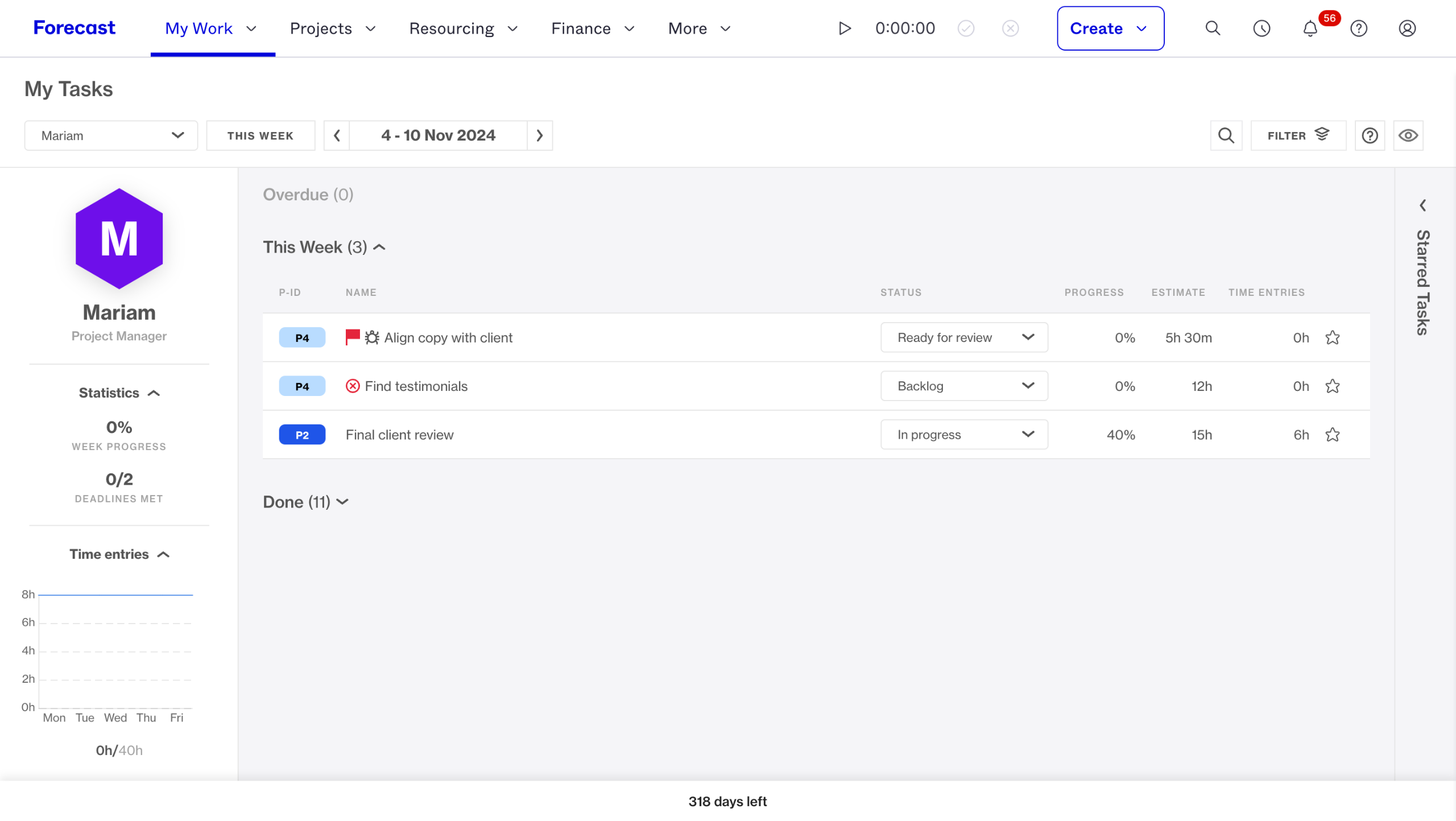Screen dimensions: 1456x821
Task: Open the clock time history icon
Action: coord(1261,28)
